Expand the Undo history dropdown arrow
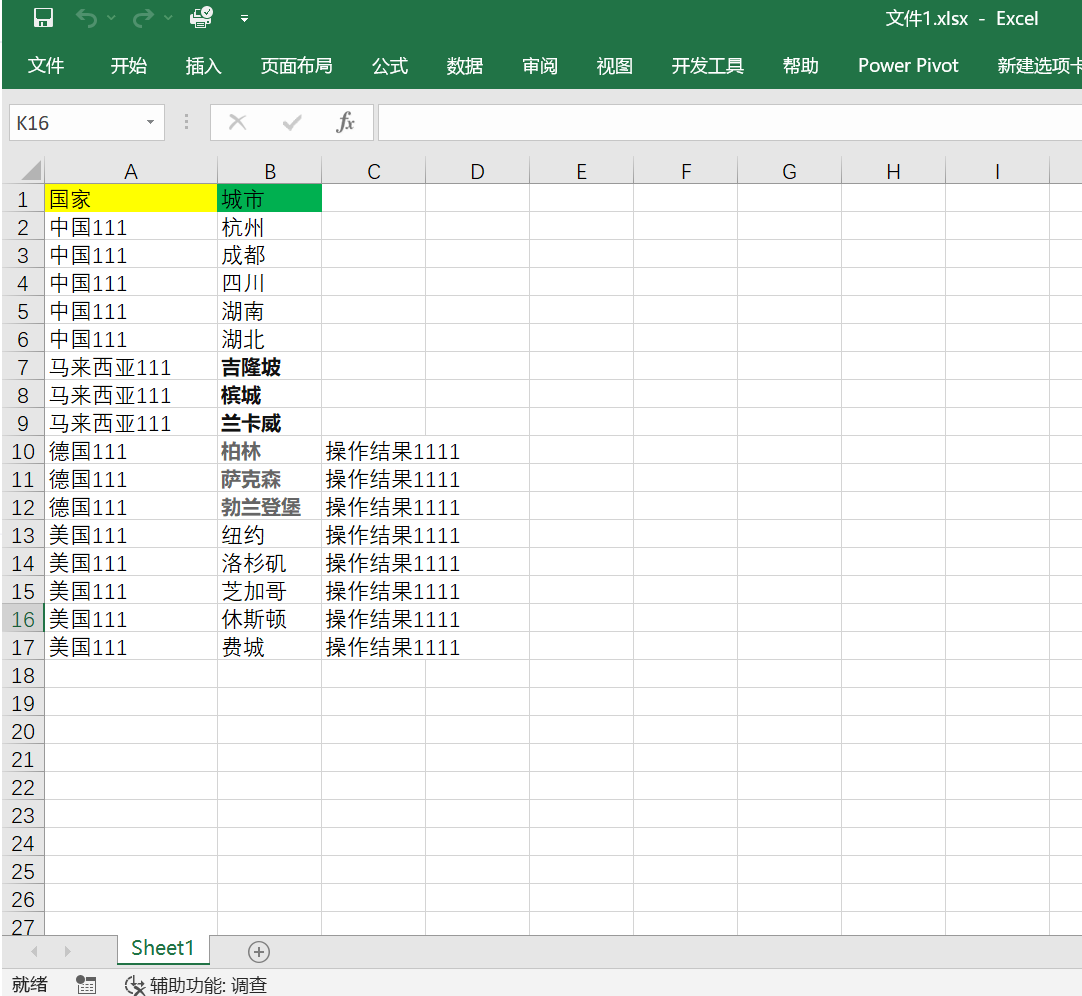 click(x=111, y=18)
